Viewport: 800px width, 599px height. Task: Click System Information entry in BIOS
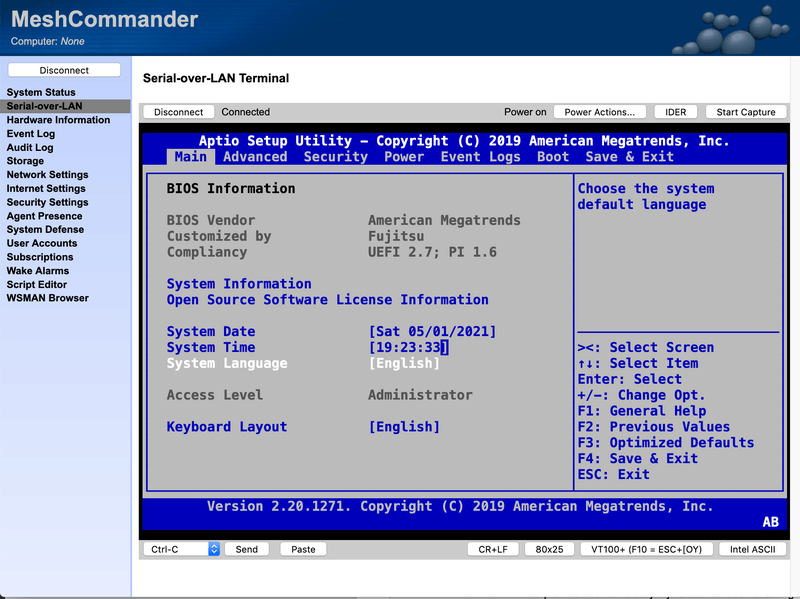[x=239, y=284]
